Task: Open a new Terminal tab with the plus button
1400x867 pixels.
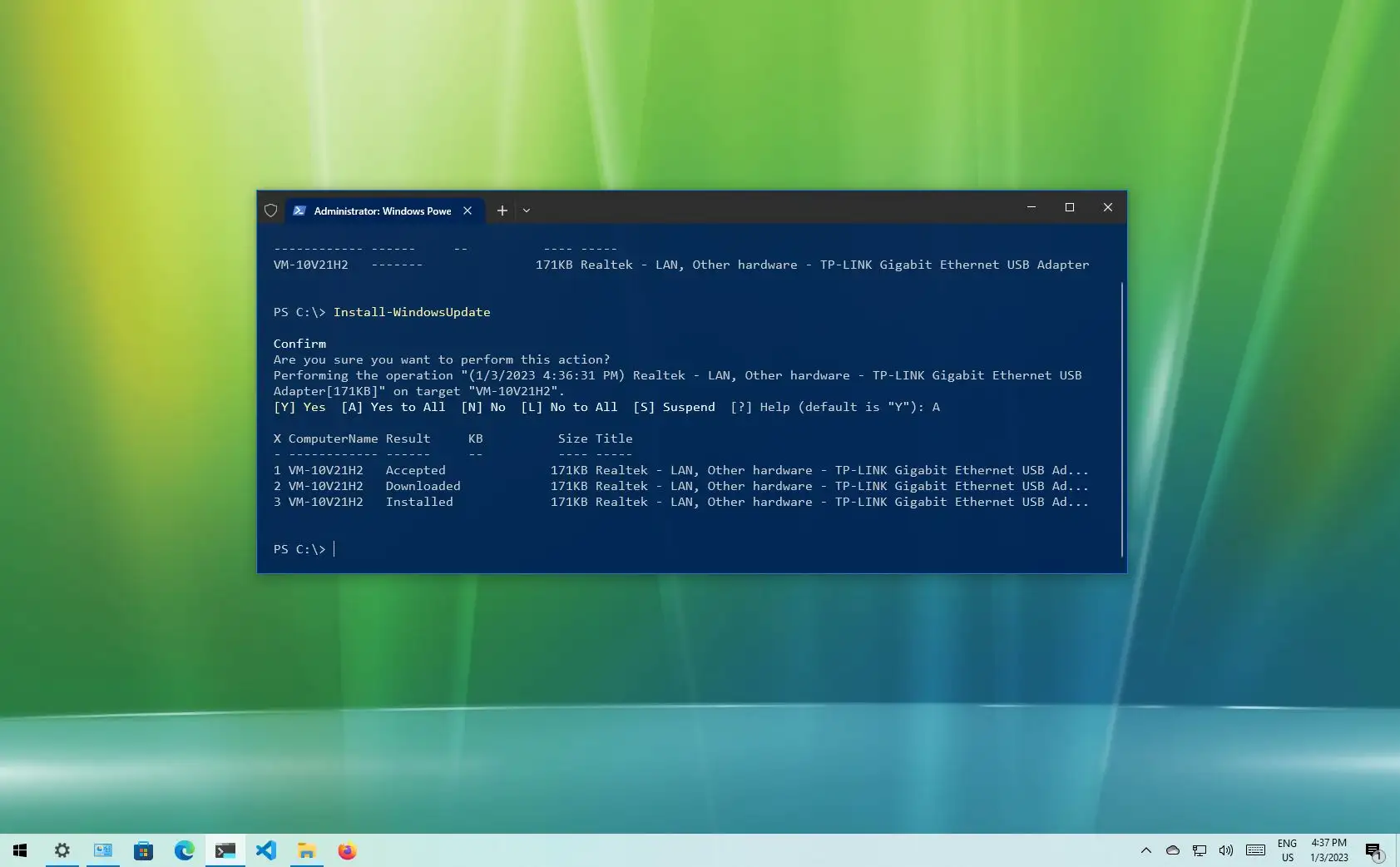Action: pos(502,211)
